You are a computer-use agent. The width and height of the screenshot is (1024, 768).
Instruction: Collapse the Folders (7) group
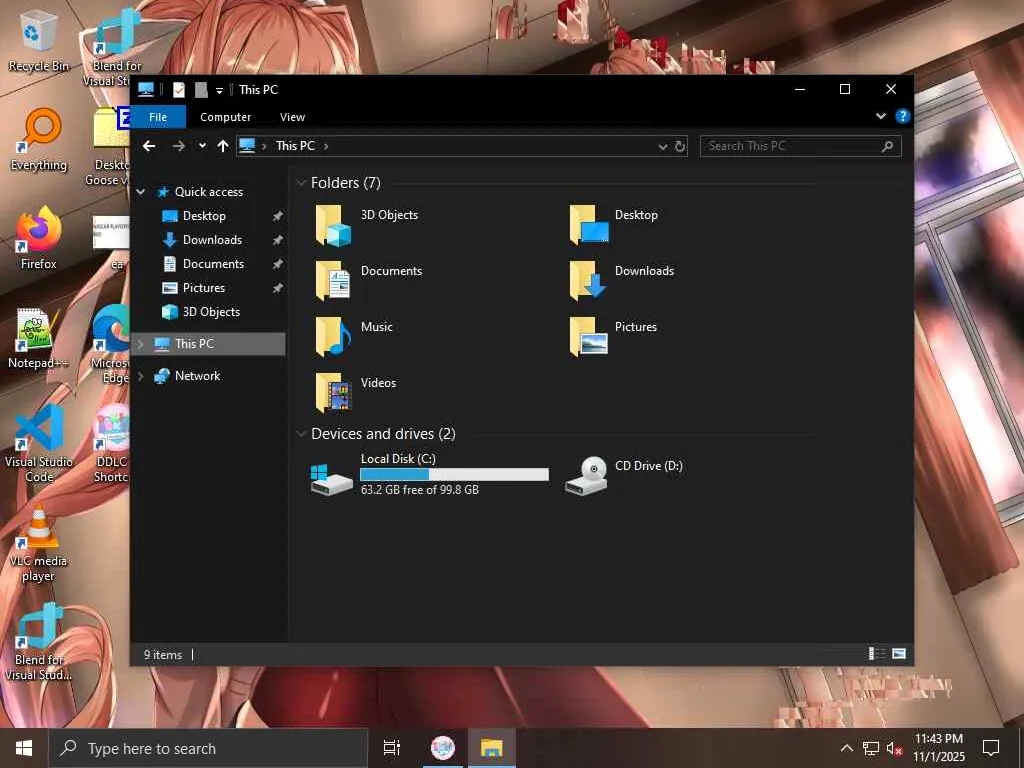pos(301,183)
